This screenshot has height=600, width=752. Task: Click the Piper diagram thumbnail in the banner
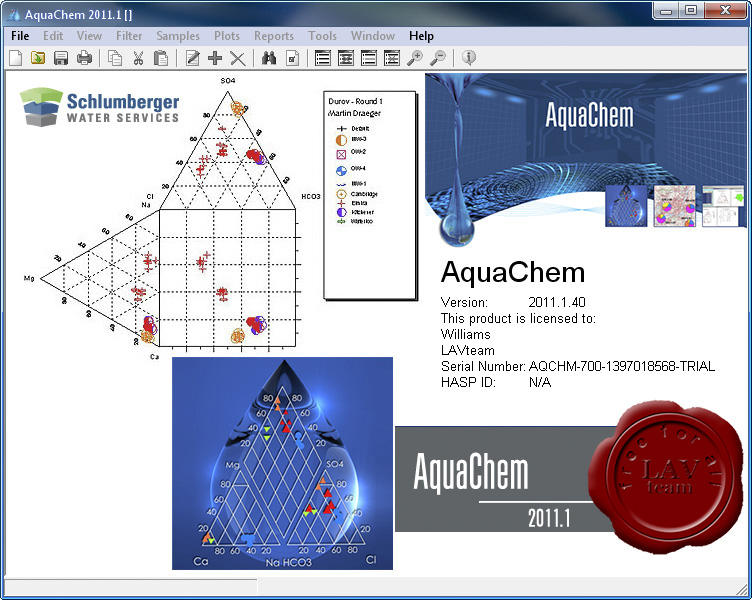626,206
